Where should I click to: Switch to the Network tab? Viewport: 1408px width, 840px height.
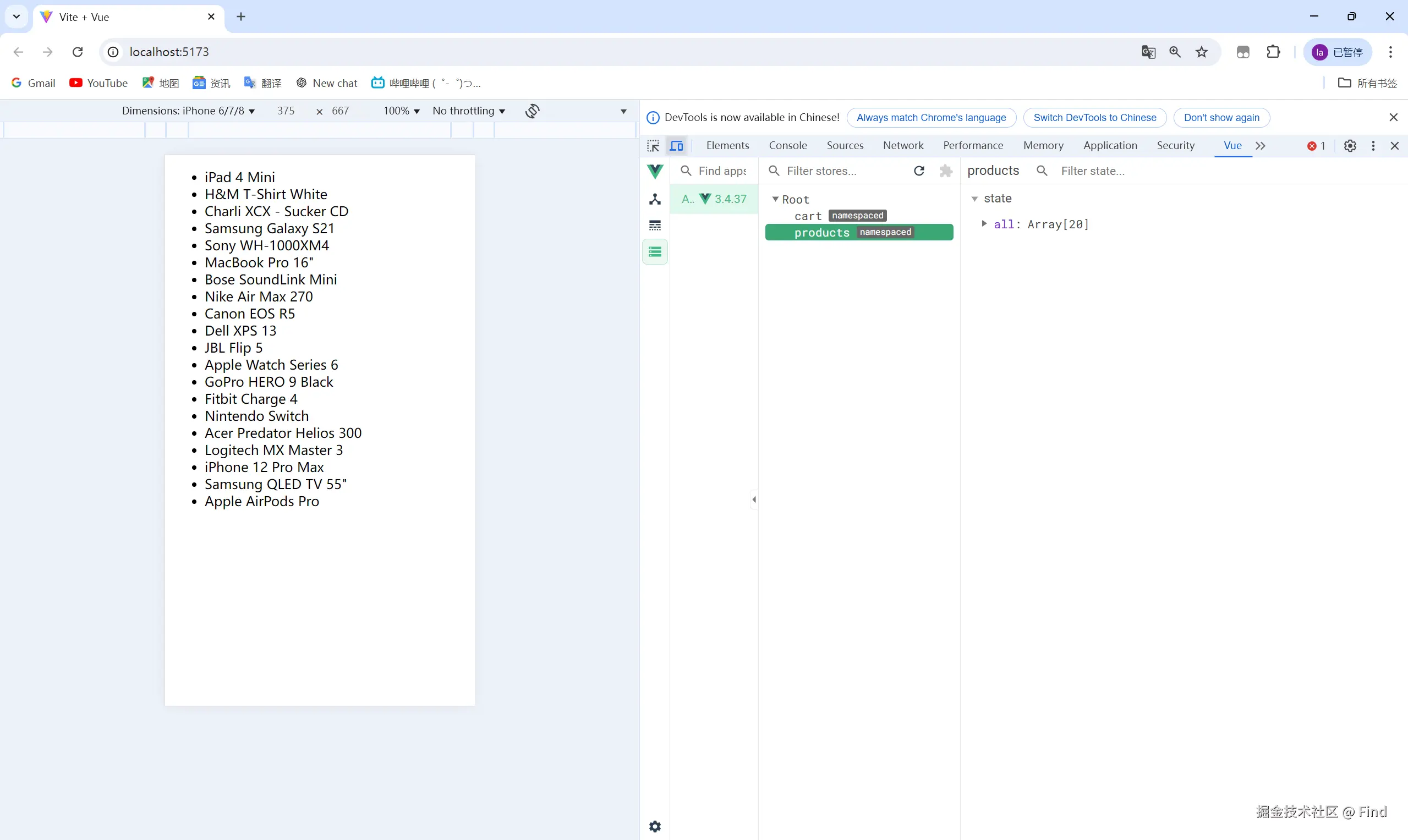tap(903, 145)
